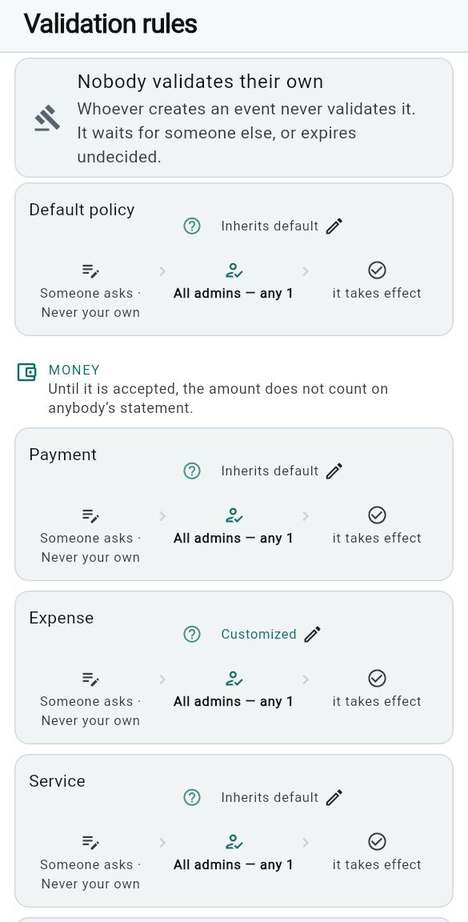Open the help icon on Payment card

192,471
